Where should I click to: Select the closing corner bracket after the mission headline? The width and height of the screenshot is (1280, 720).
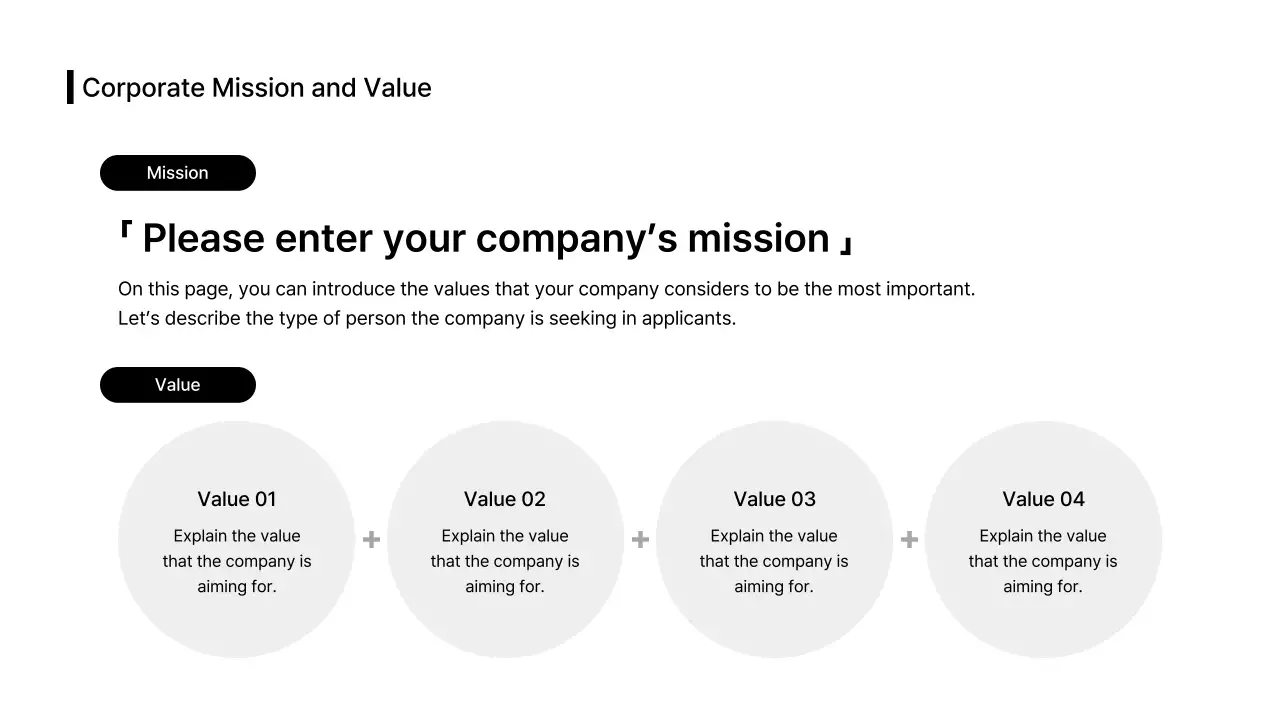point(846,245)
